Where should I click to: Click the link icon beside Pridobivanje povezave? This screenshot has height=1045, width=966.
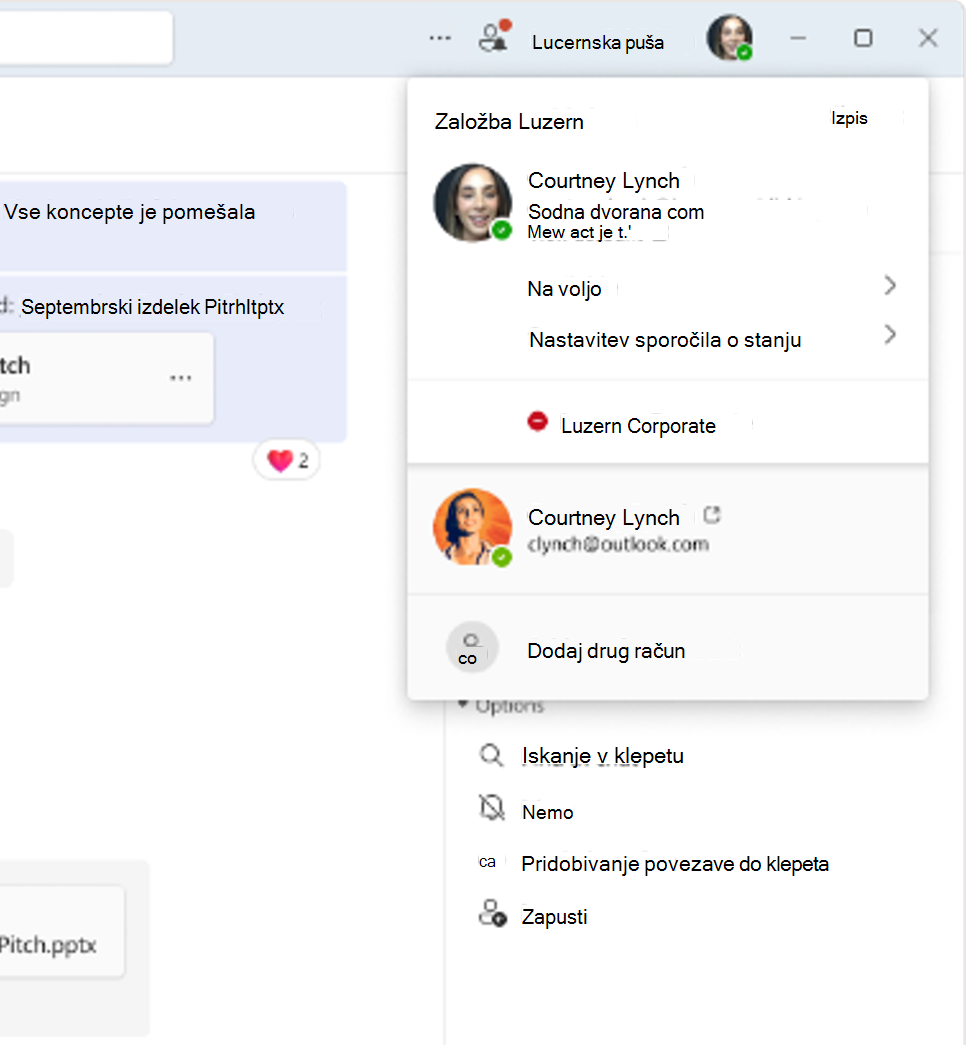(487, 862)
